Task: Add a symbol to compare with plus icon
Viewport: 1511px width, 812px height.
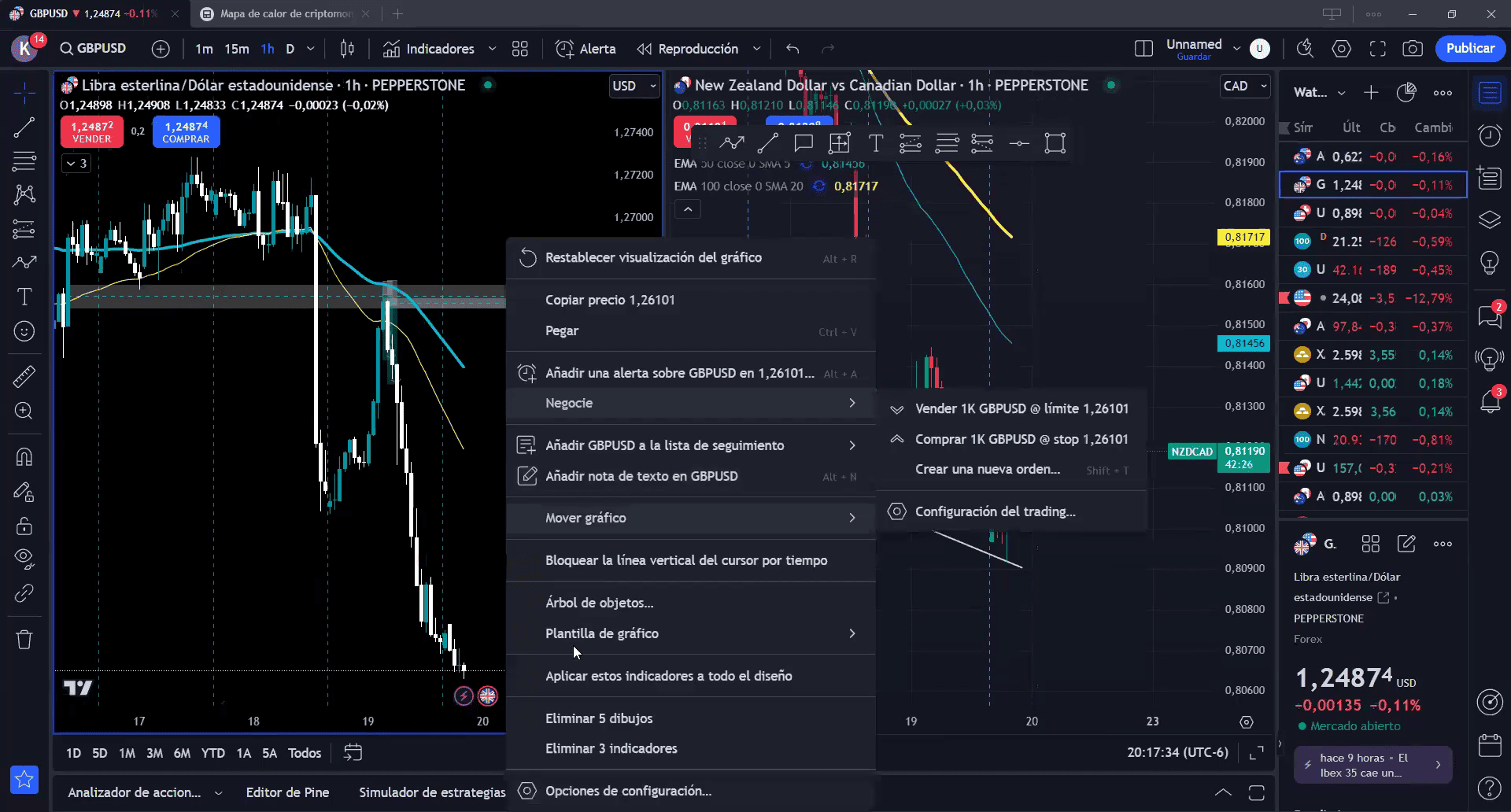Action: tap(161, 49)
